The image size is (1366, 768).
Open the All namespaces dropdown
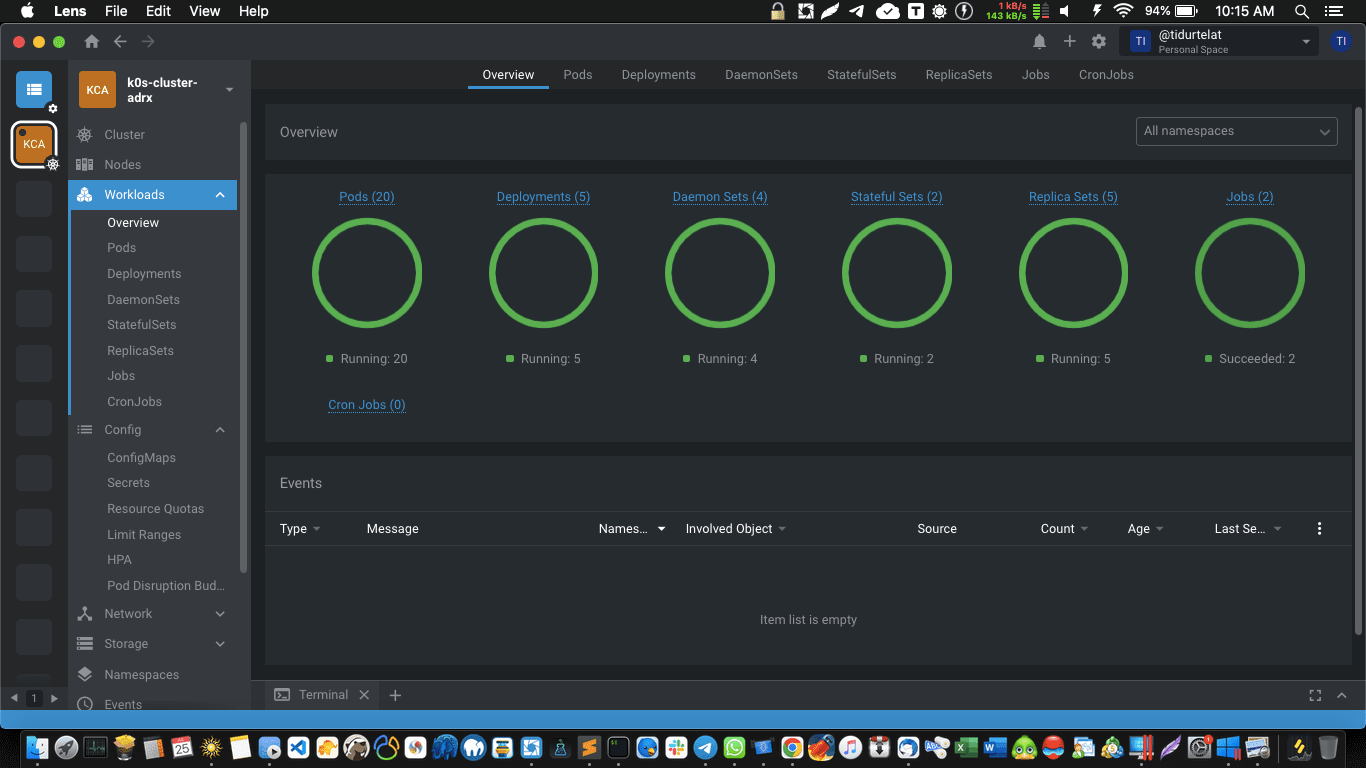click(x=1237, y=131)
